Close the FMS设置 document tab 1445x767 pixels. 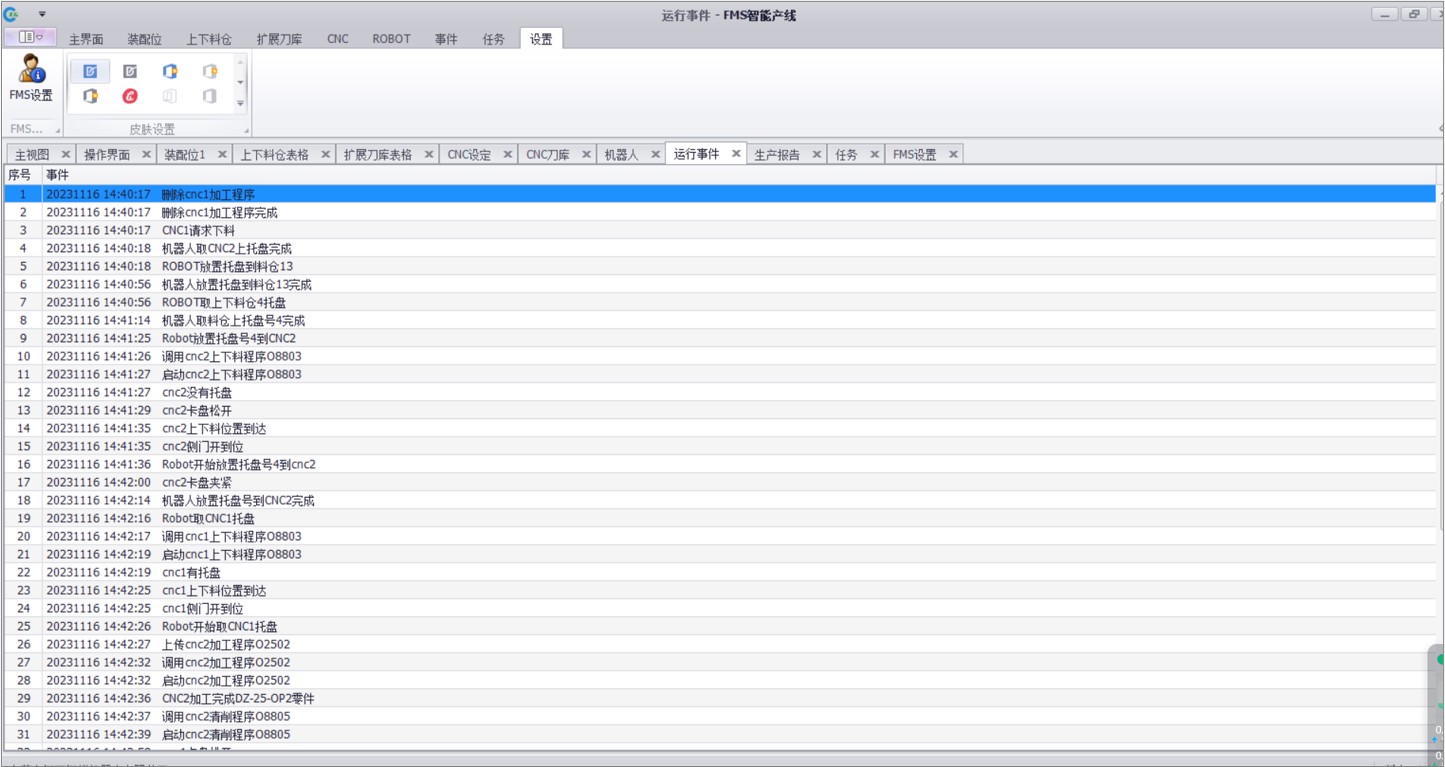pos(953,154)
